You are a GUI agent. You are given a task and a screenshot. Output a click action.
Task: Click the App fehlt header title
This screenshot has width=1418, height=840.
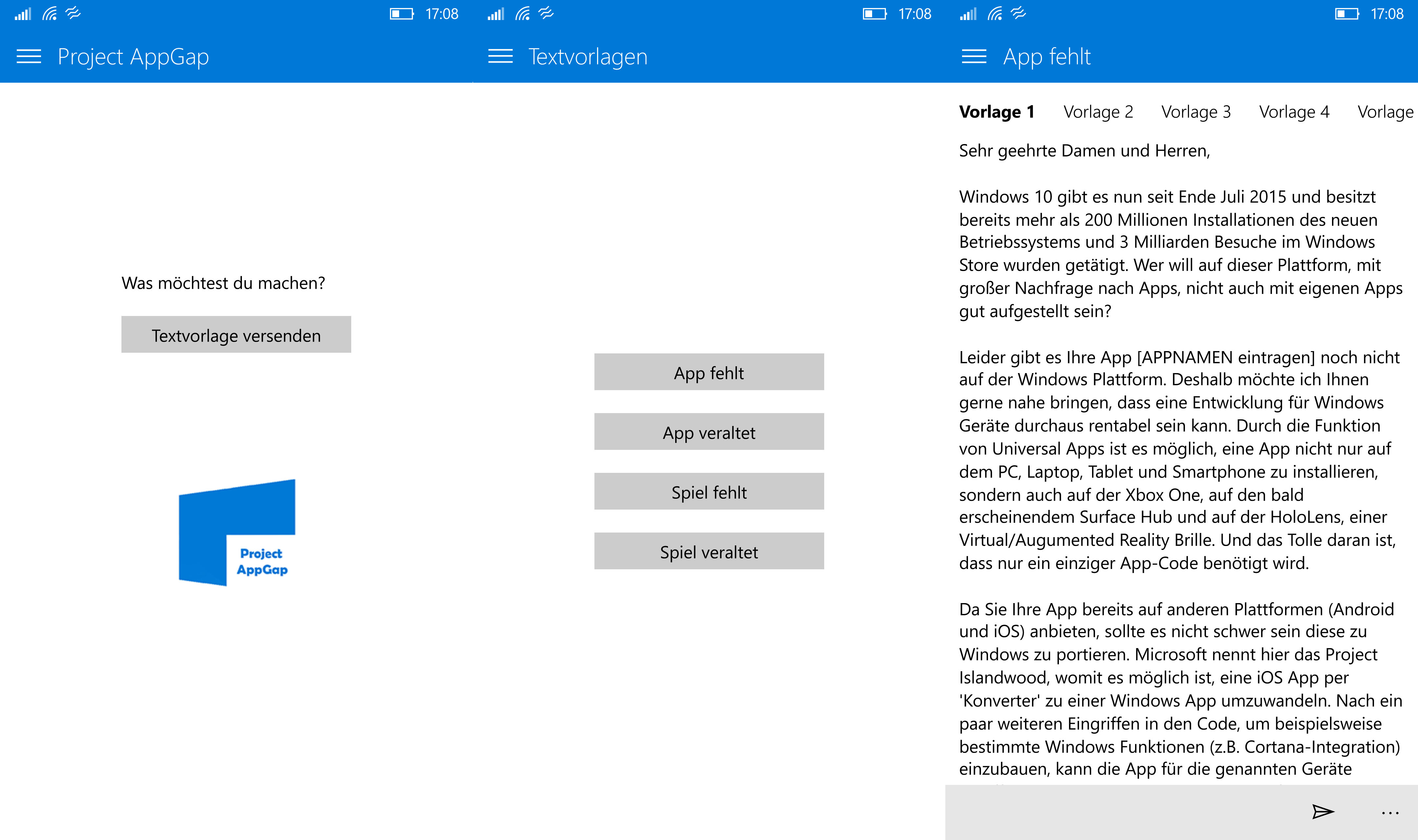(1047, 57)
